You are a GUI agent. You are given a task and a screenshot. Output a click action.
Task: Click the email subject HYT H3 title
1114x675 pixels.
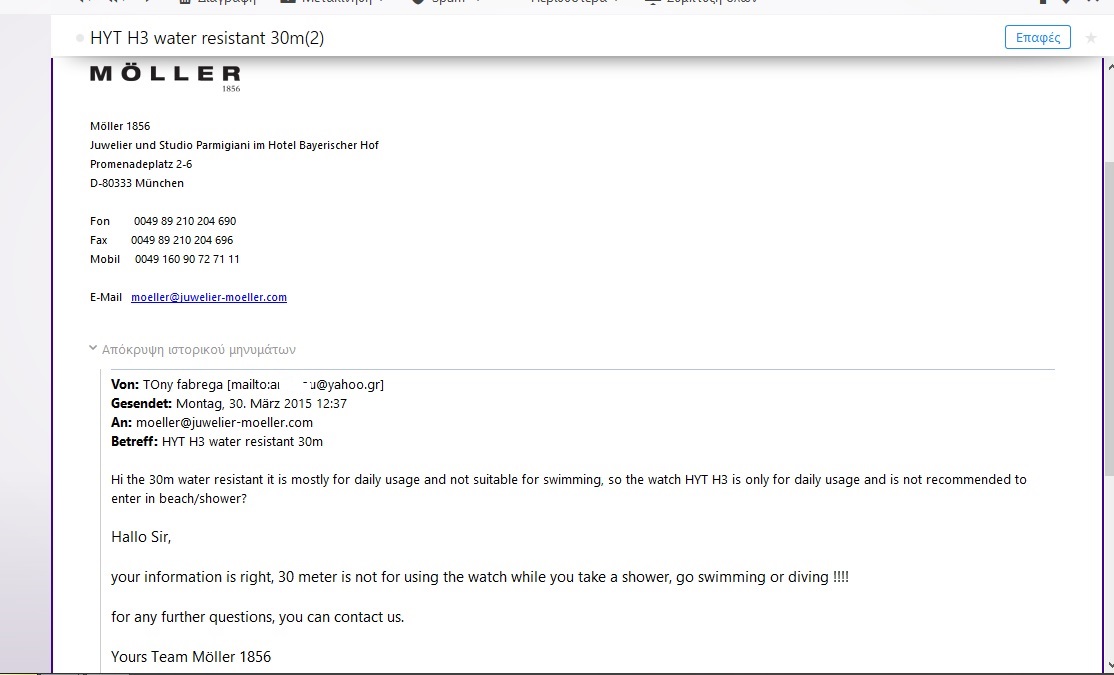tap(207, 38)
